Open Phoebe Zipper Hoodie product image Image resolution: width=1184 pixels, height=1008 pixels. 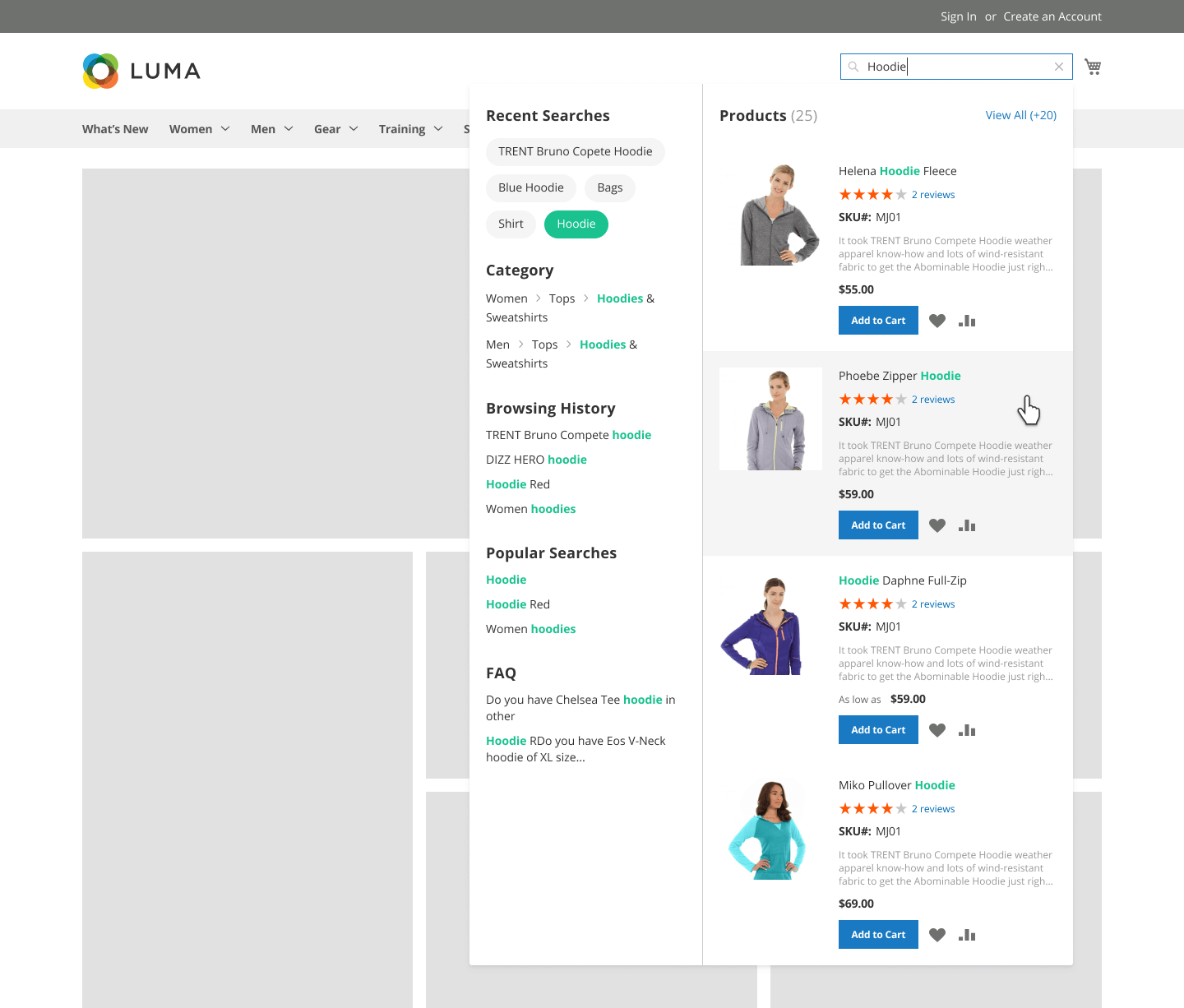(x=770, y=418)
